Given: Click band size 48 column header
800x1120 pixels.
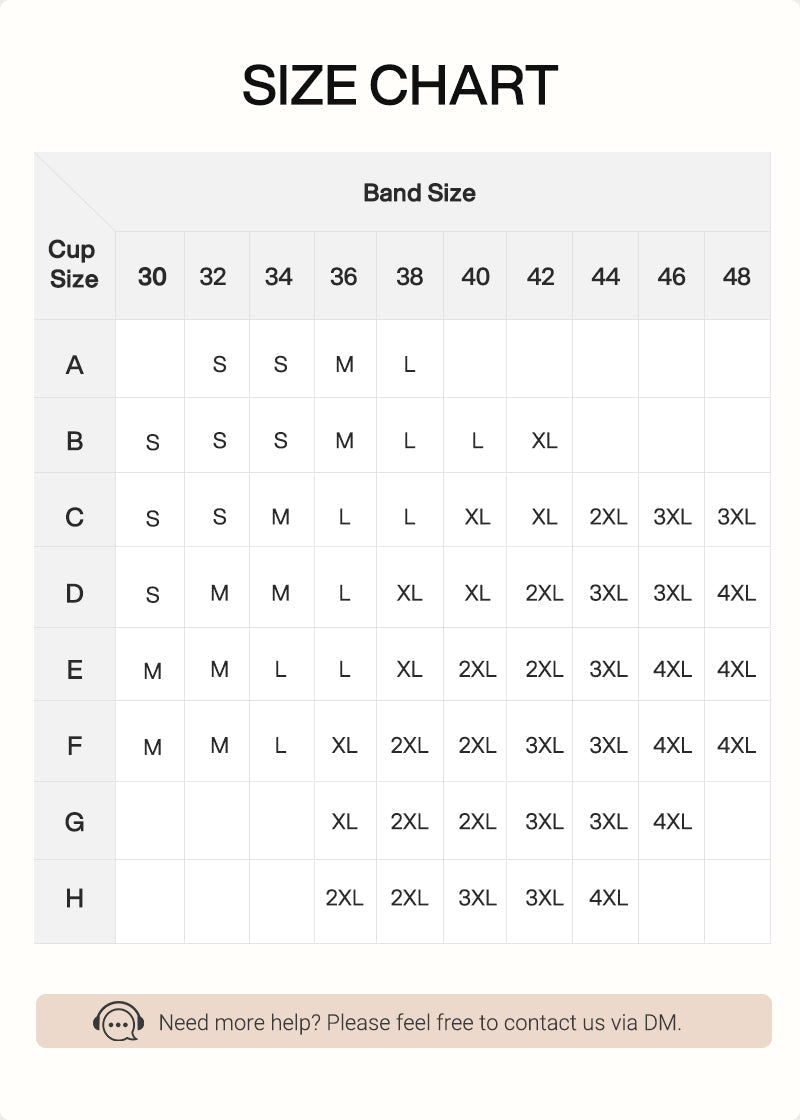Looking at the screenshot, I should [736, 276].
